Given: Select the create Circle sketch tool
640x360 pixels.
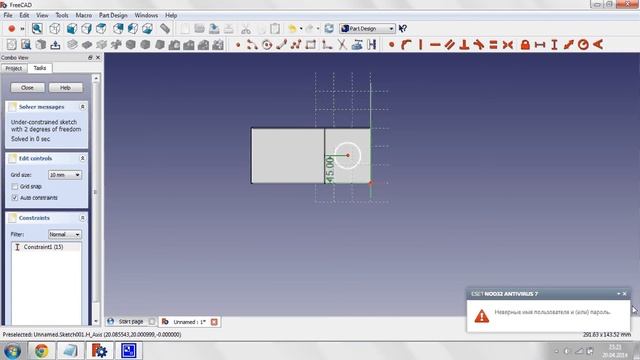Looking at the screenshot, I should coord(267,44).
